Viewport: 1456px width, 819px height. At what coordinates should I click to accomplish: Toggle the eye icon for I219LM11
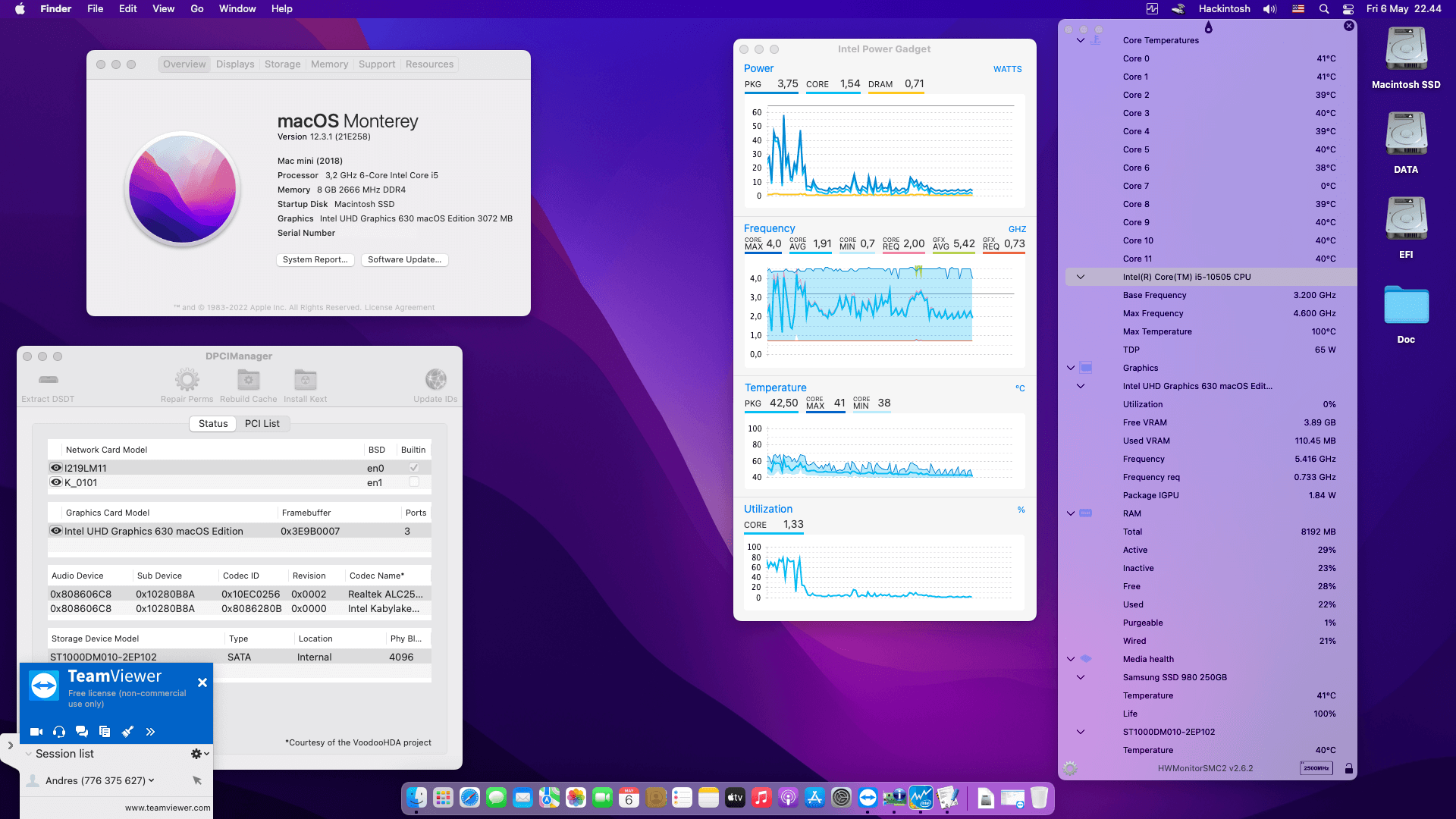56,468
